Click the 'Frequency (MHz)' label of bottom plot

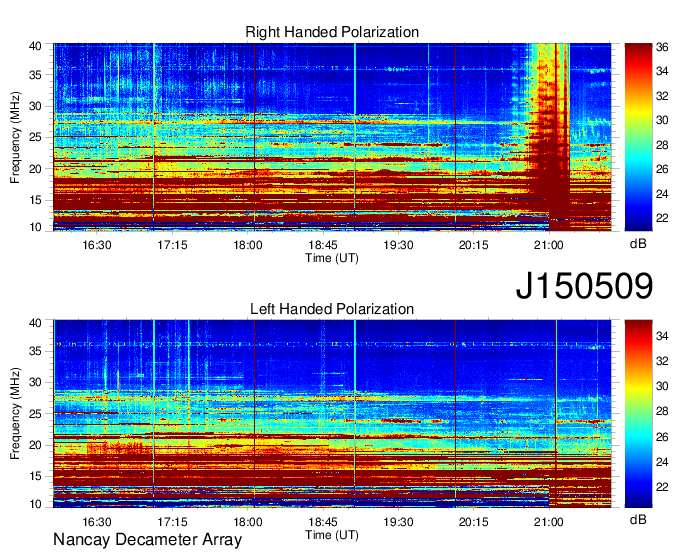pos(15,414)
